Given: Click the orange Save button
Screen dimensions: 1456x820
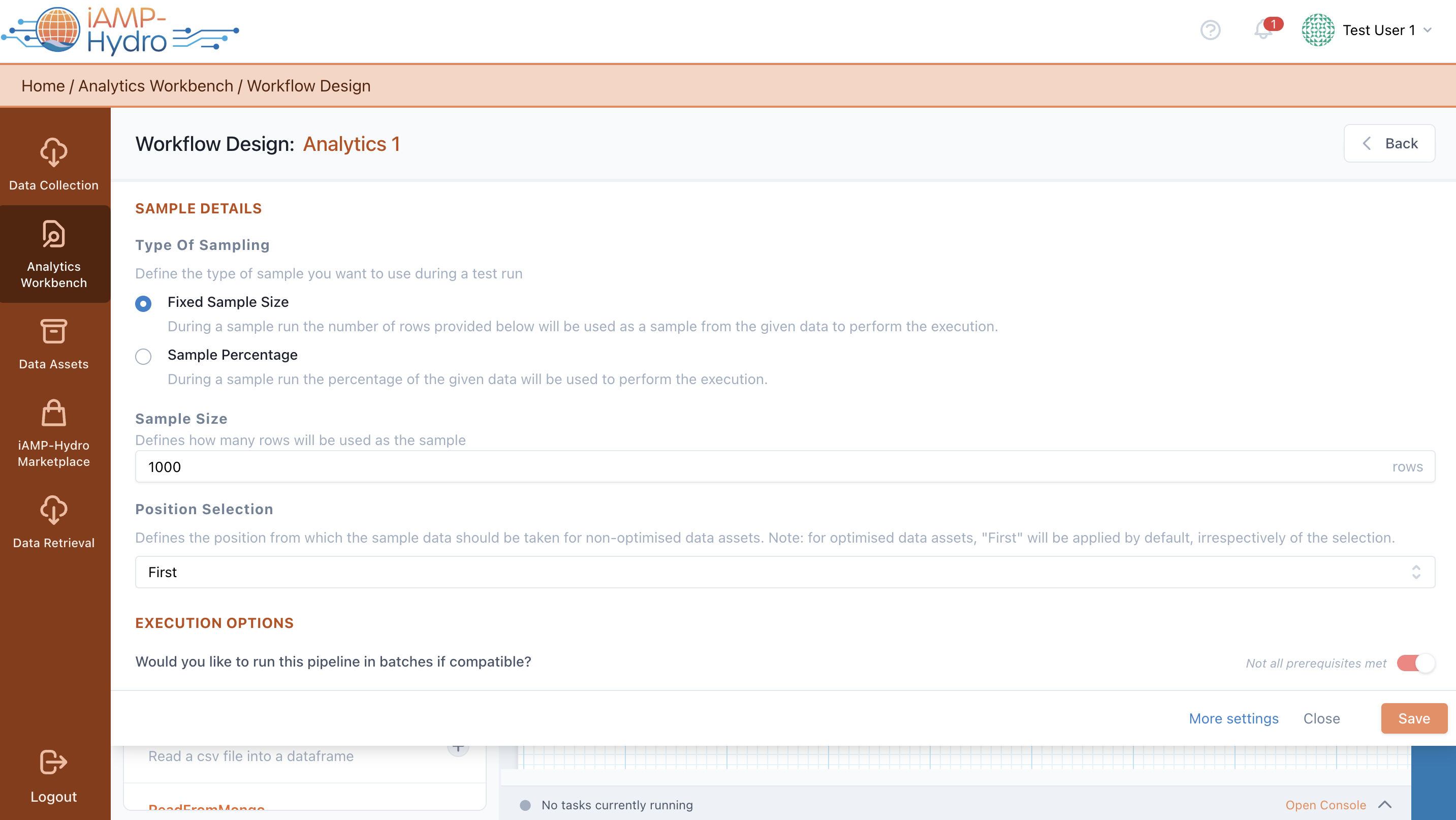Looking at the screenshot, I should (1414, 718).
